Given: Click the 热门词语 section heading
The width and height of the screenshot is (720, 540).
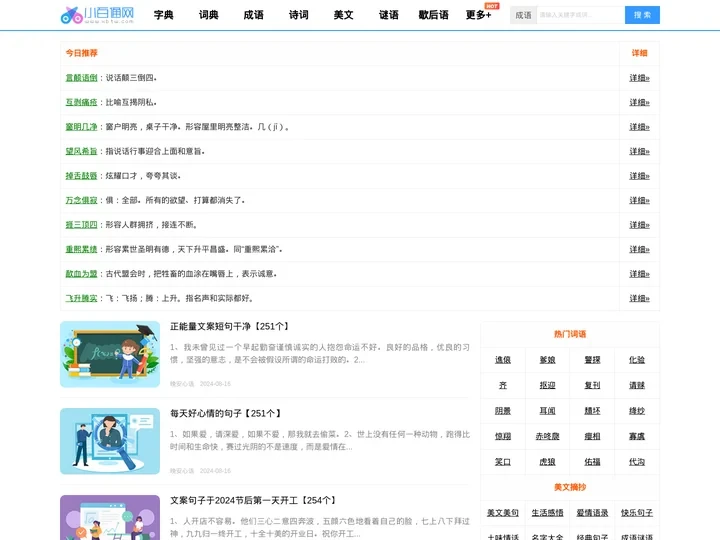Looking at the screenshot, I should (x=570, y=334).
